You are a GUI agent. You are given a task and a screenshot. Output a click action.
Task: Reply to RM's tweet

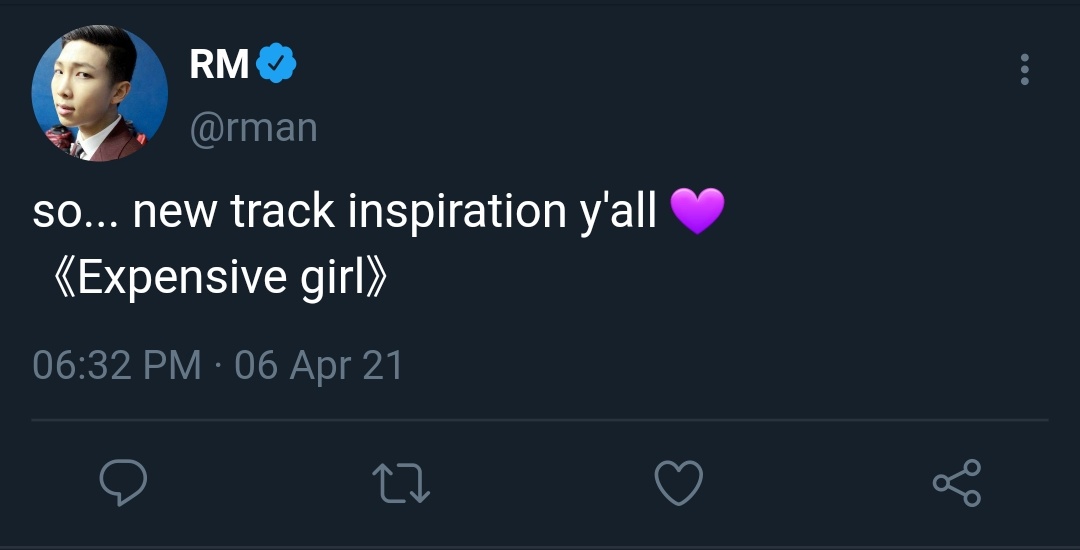[x=124, y=484]
